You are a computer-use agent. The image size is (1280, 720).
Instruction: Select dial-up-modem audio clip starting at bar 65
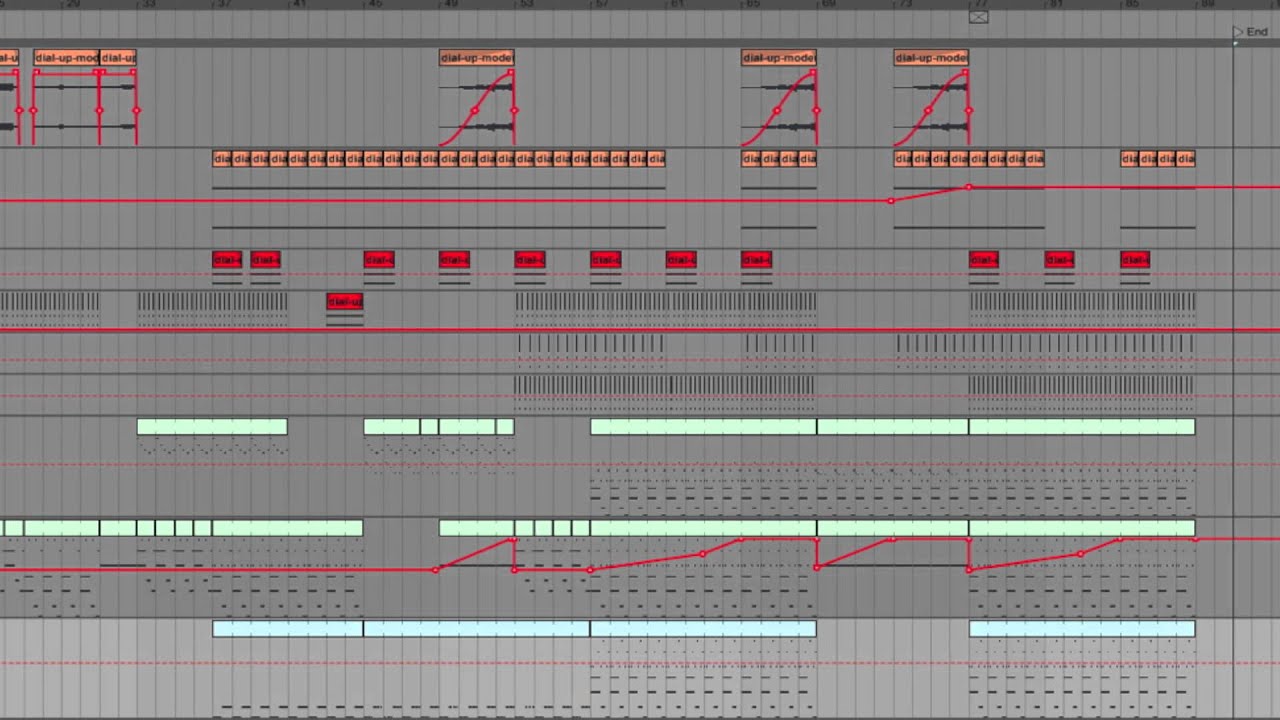779,58
